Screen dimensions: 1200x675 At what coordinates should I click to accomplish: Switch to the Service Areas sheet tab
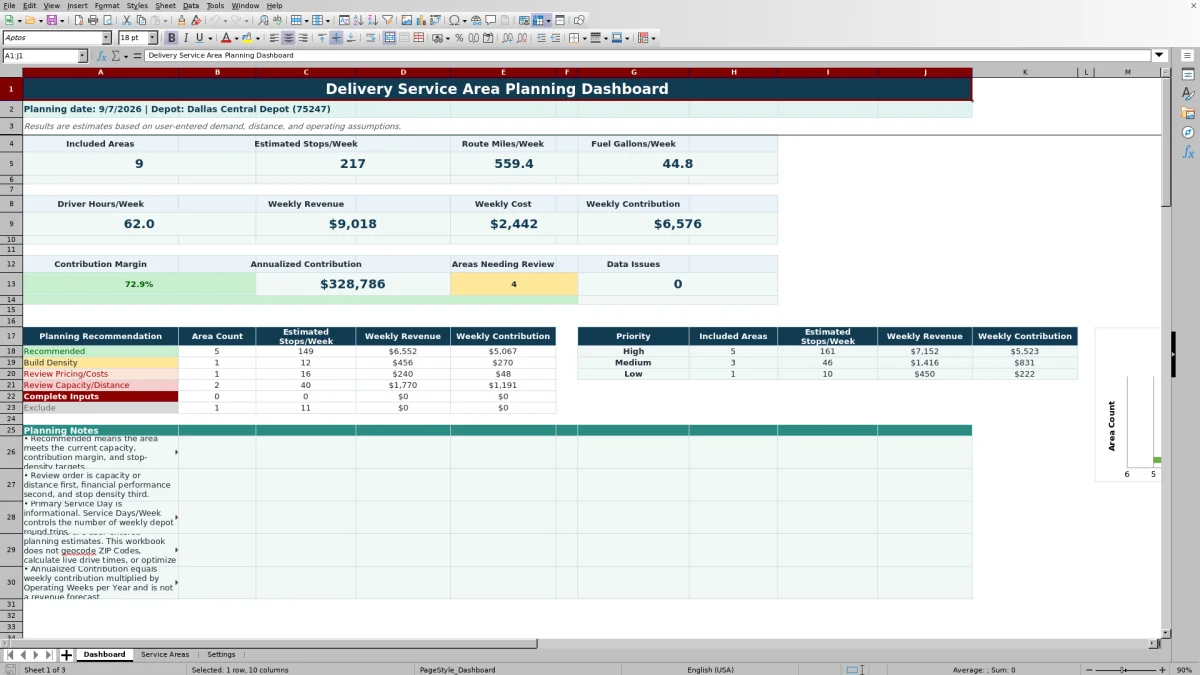(165, 655)
